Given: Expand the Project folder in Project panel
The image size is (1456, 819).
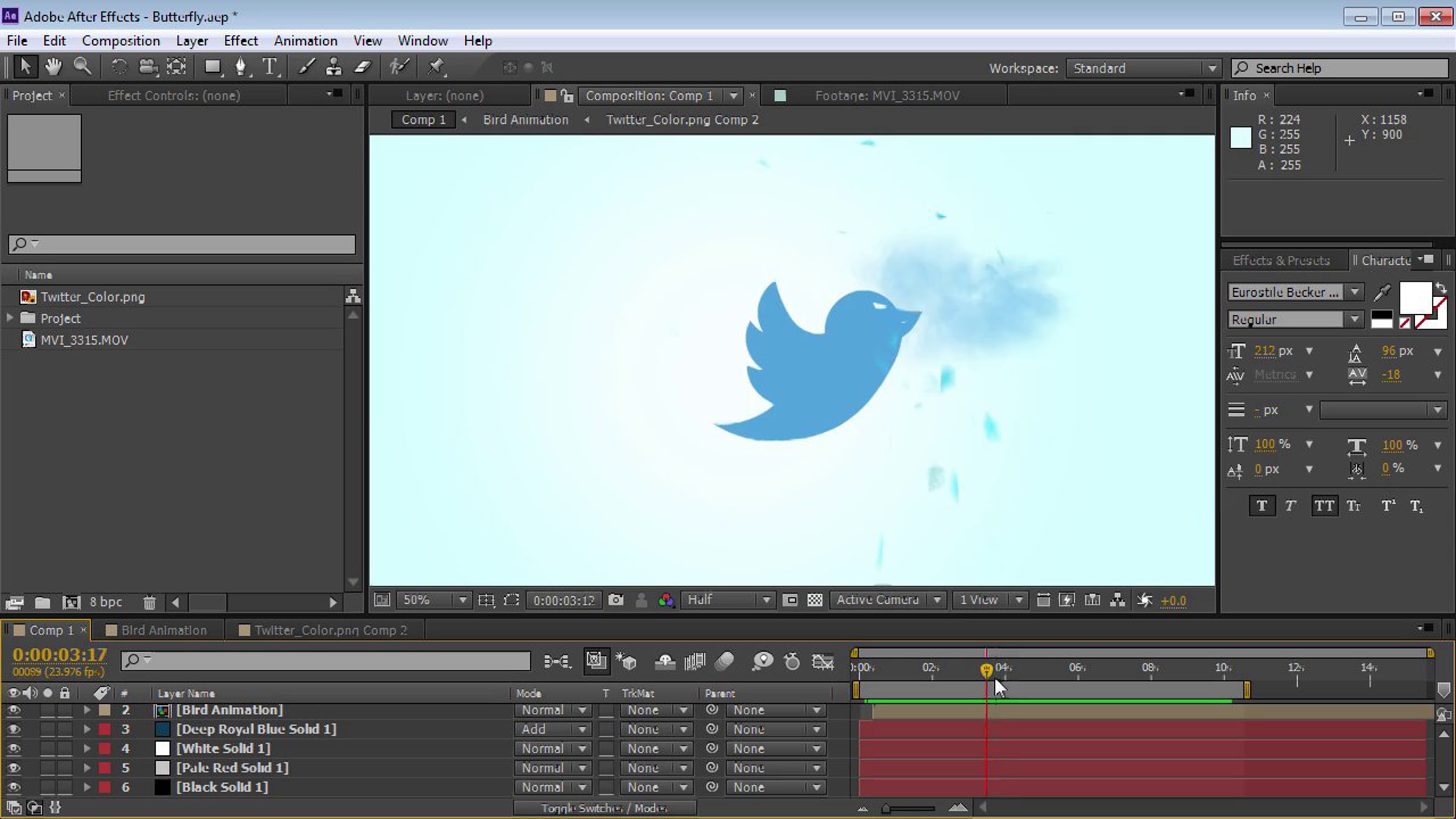Looking at the screenshot, I should 10,318.
